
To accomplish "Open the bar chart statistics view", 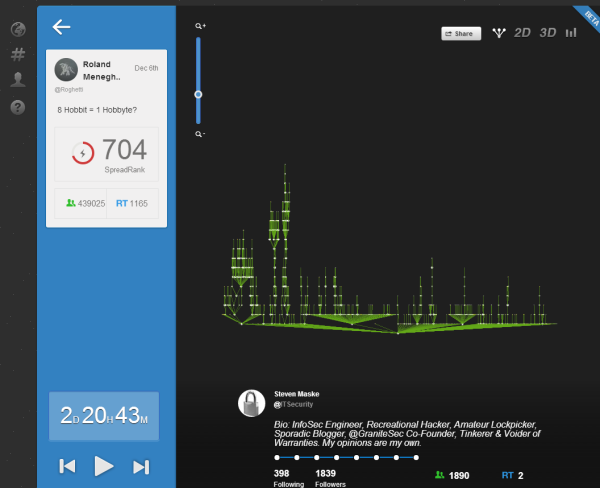I will pos(571,33).
